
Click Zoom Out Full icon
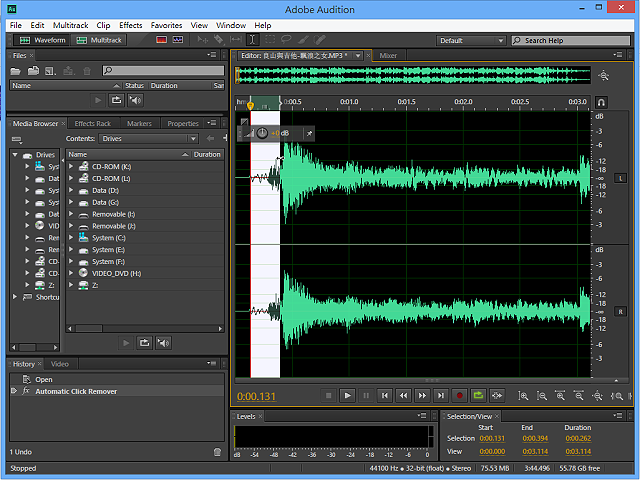(x=598, y=396)
